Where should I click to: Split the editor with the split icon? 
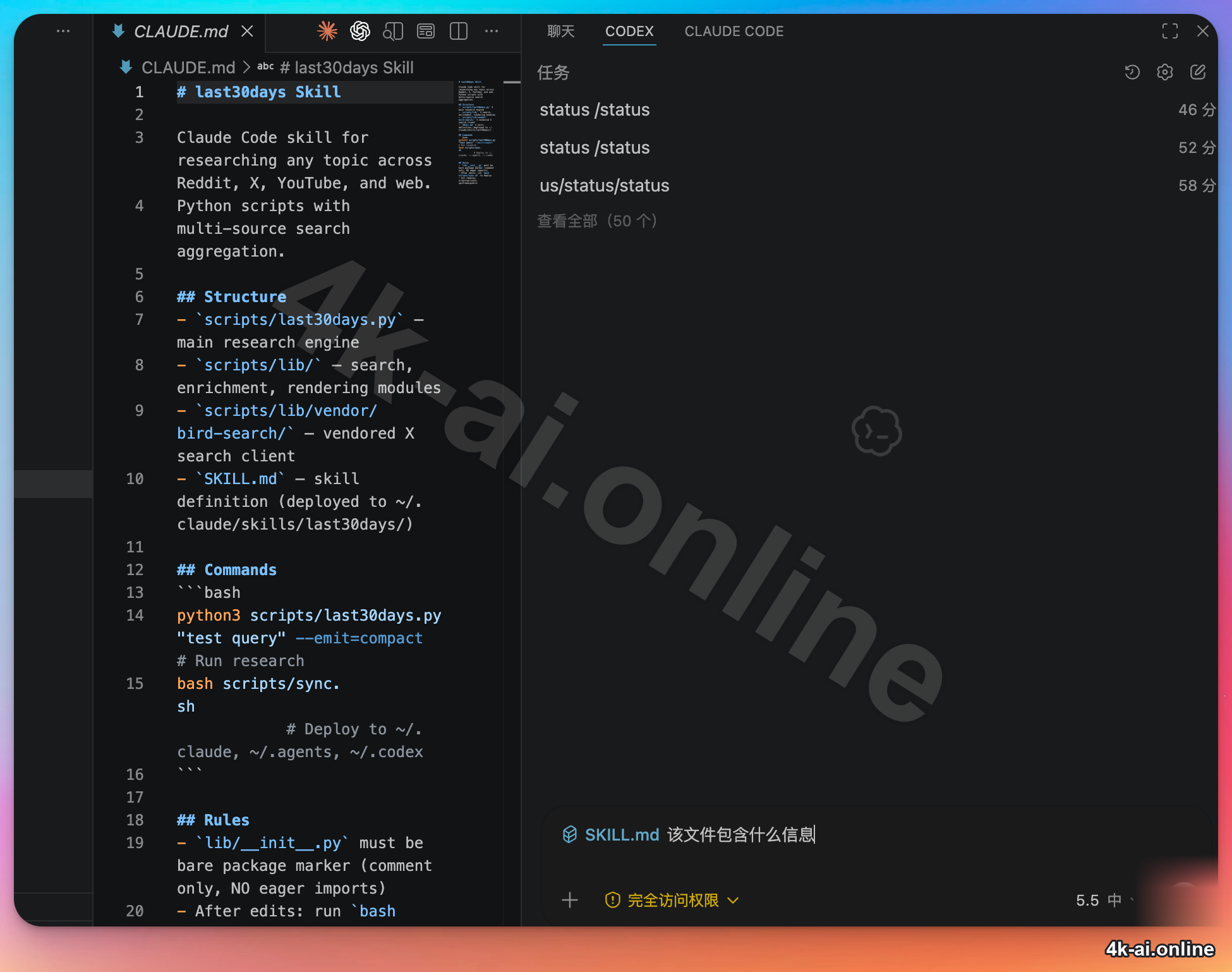pos(459,31)
